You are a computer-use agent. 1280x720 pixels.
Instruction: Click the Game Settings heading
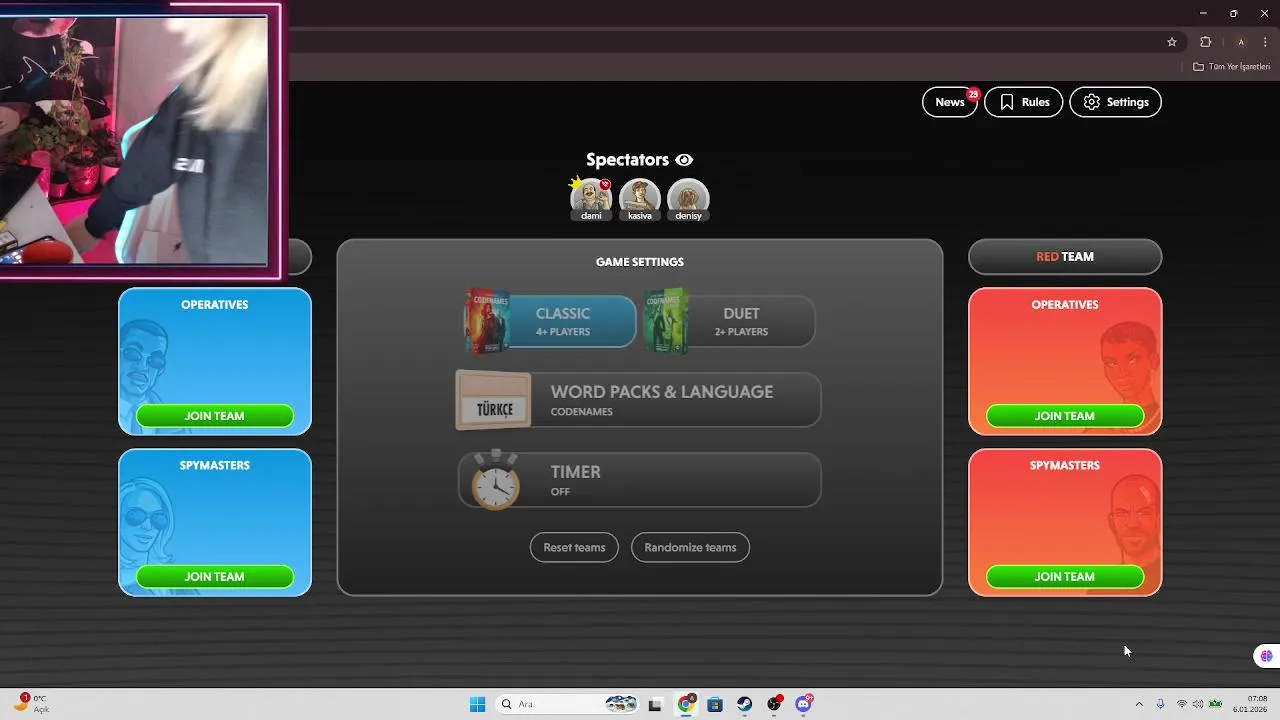[x=640, y=262]
